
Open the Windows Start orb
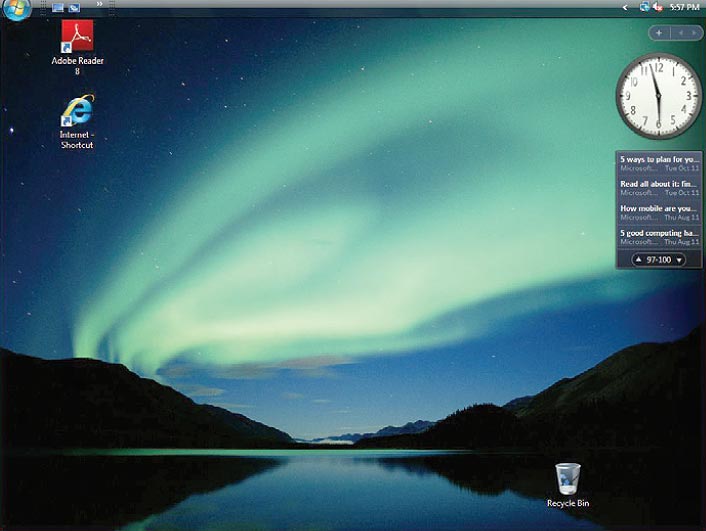point(17,8)
